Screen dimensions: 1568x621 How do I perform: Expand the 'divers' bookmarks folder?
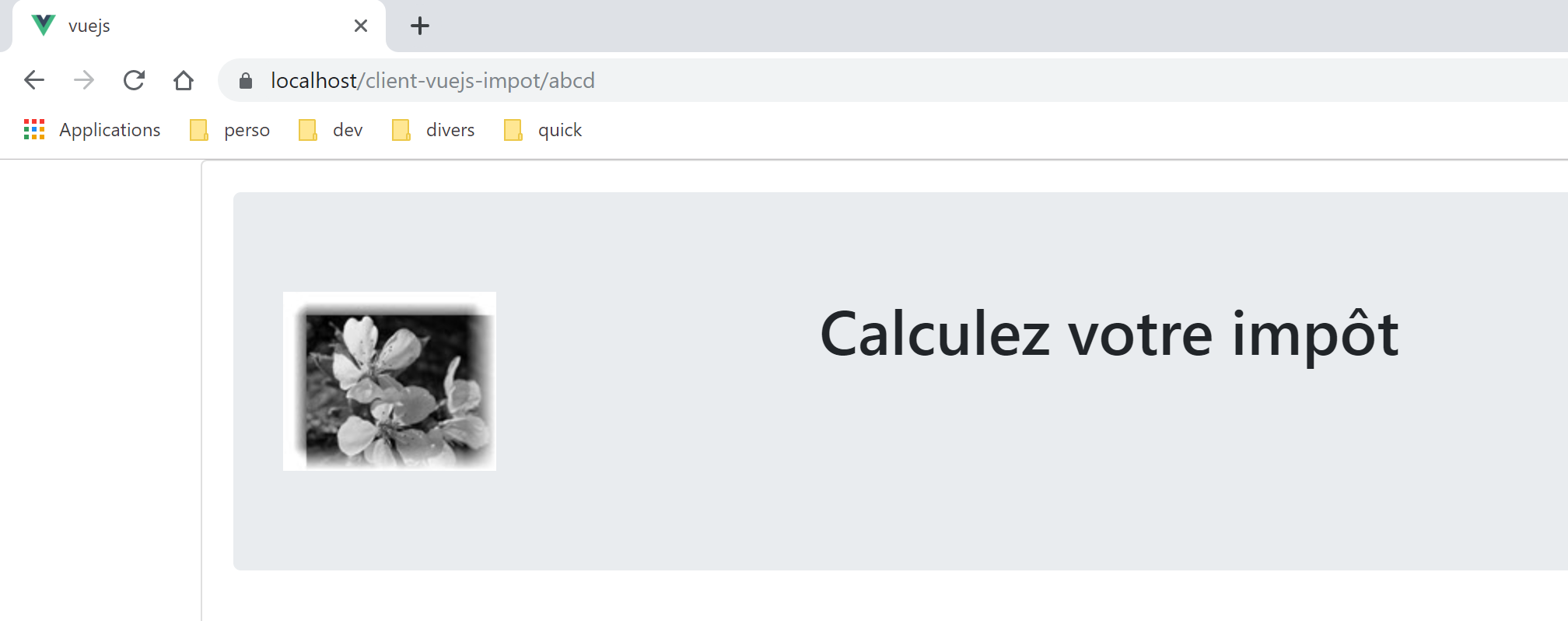(x=450, y=130)
